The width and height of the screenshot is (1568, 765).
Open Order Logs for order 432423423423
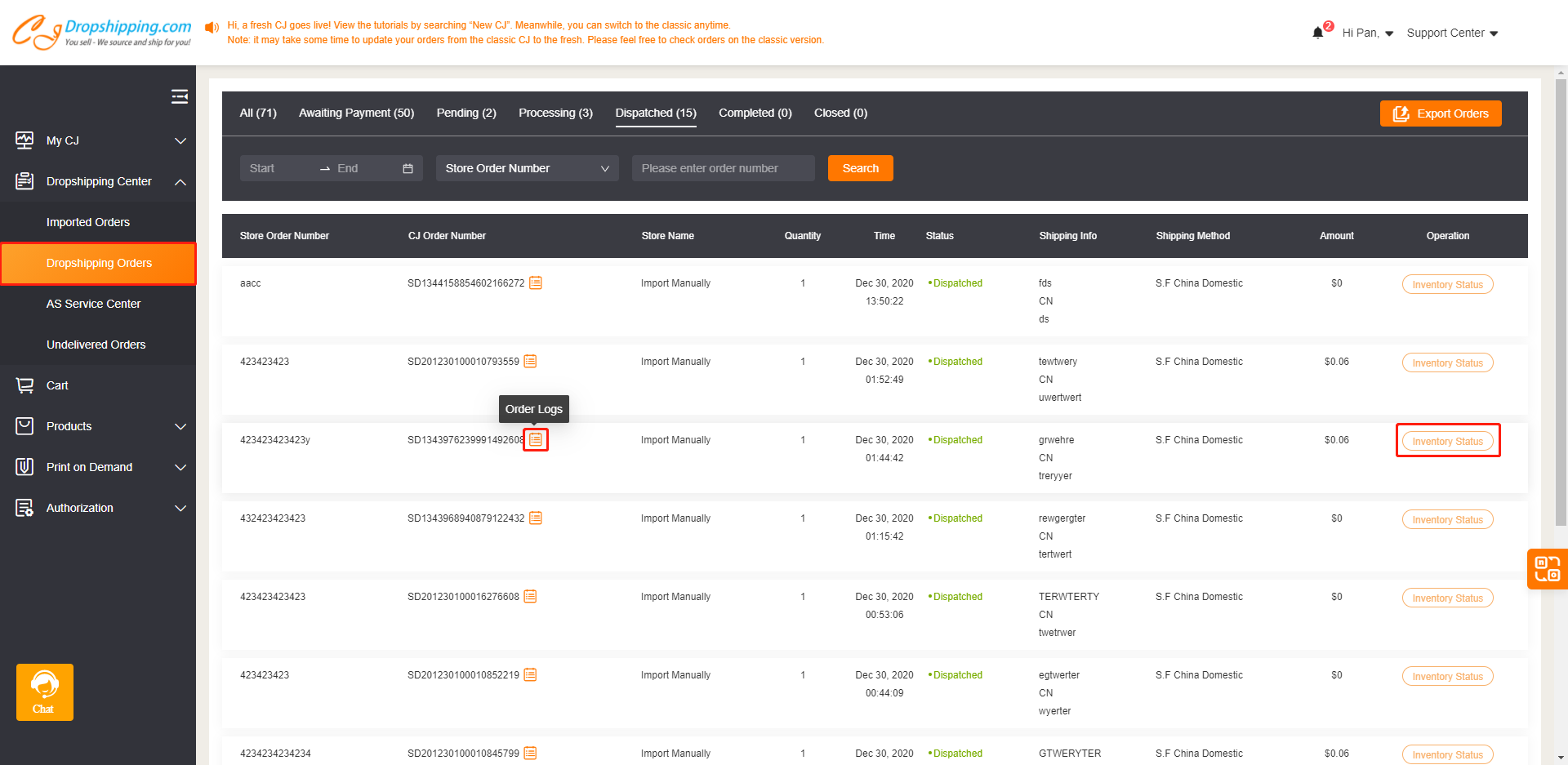coord(536,518)
